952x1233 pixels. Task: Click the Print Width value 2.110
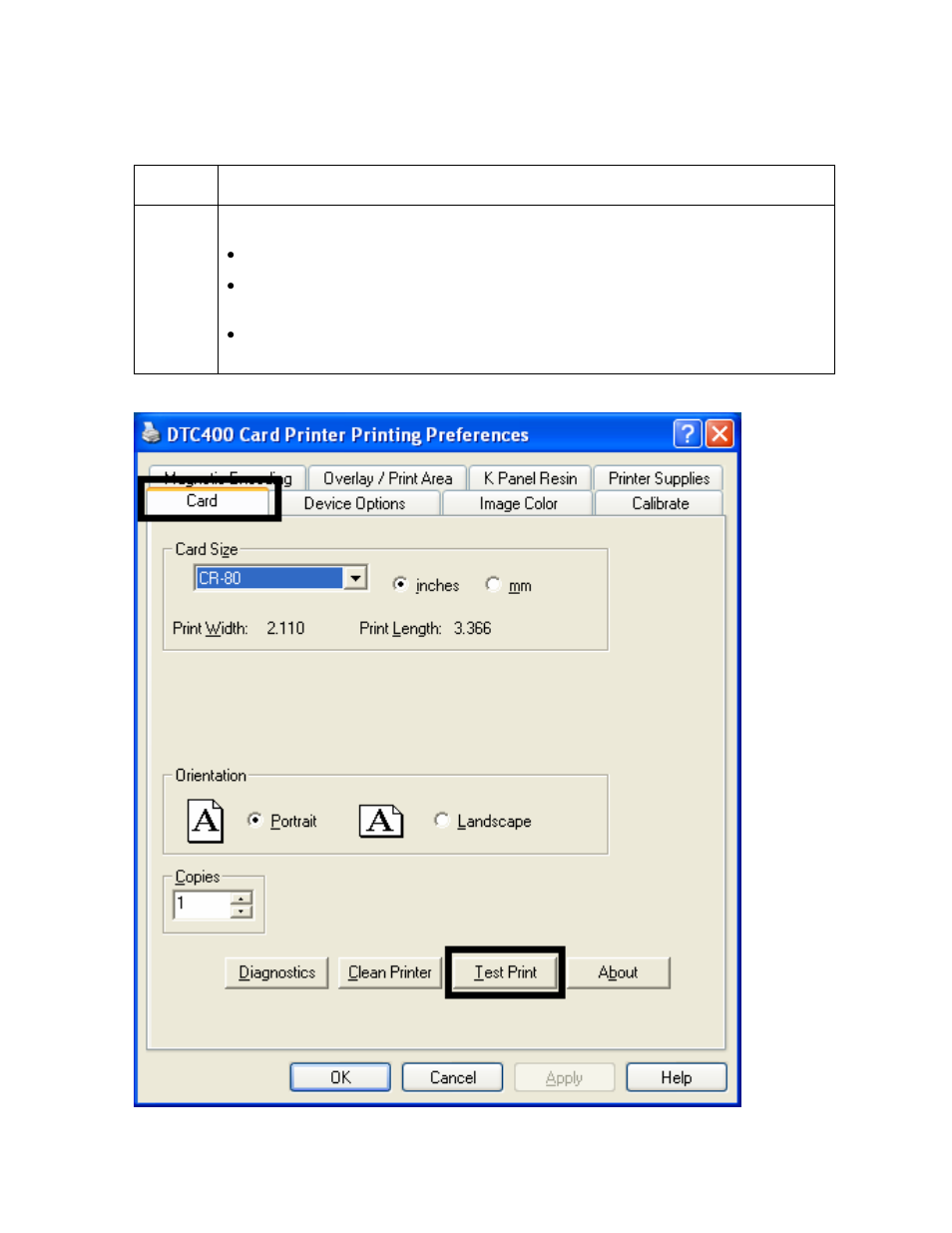point(285,628)
